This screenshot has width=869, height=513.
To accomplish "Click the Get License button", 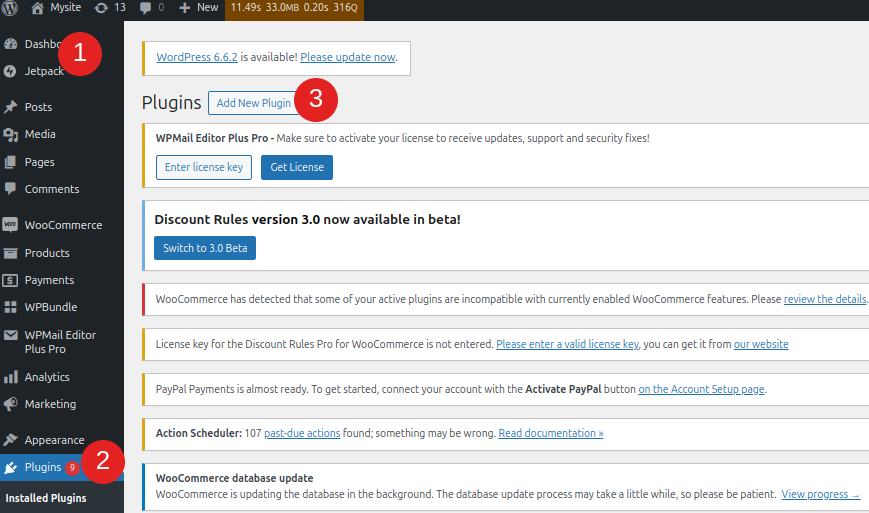I will [297, 167].
